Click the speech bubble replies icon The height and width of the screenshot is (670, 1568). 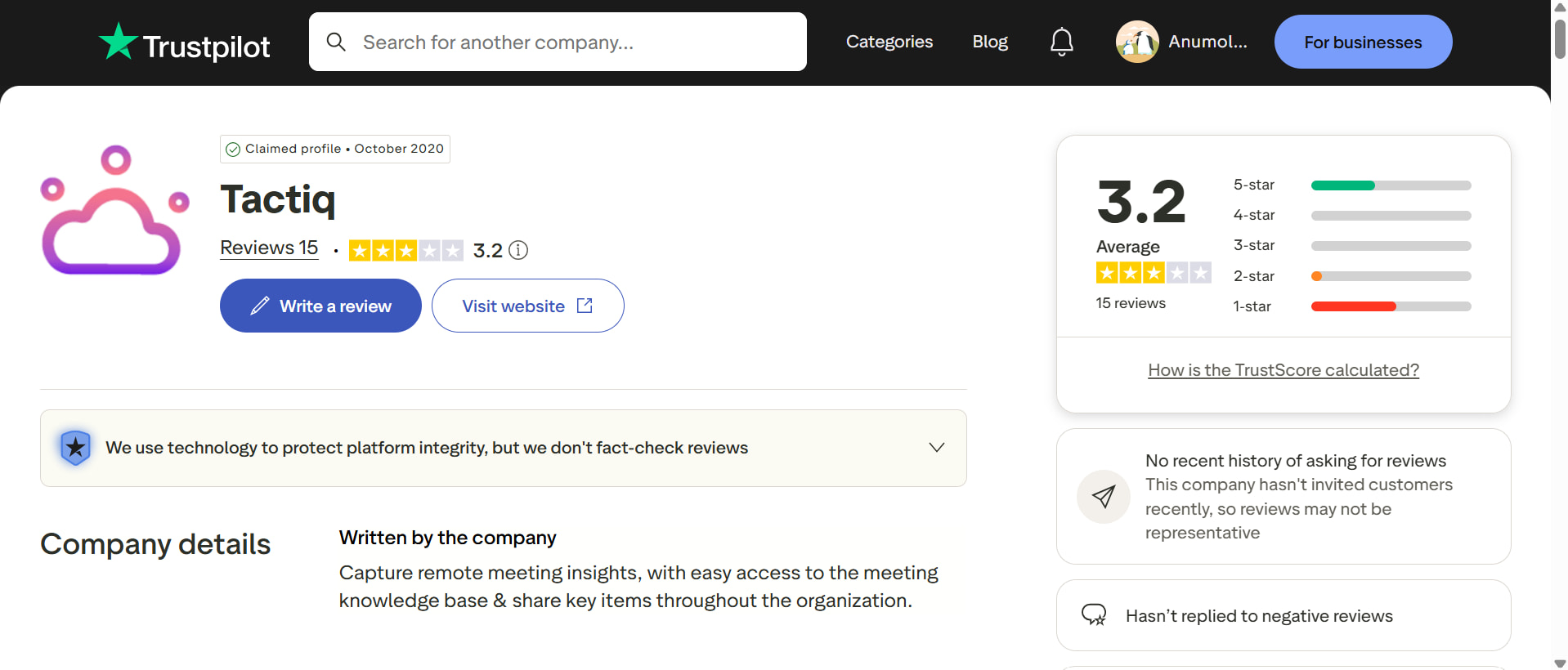[1094, 615]
